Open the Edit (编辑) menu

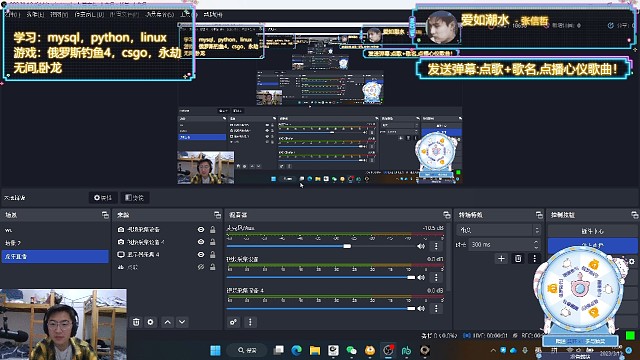pos(35,15)
